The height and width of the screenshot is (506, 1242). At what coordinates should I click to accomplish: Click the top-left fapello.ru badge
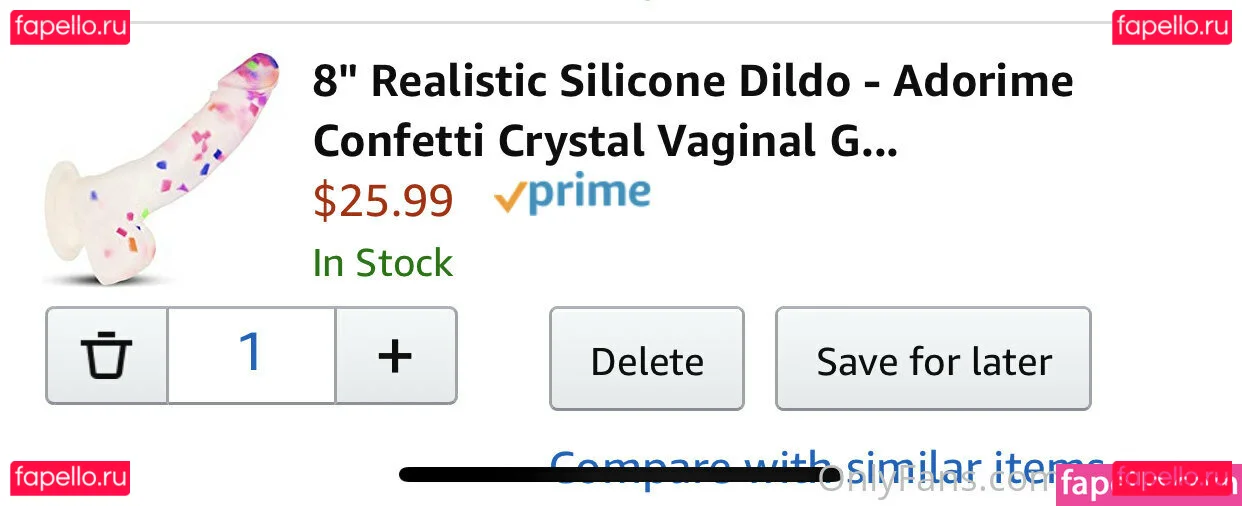click(x=70, y=27)
